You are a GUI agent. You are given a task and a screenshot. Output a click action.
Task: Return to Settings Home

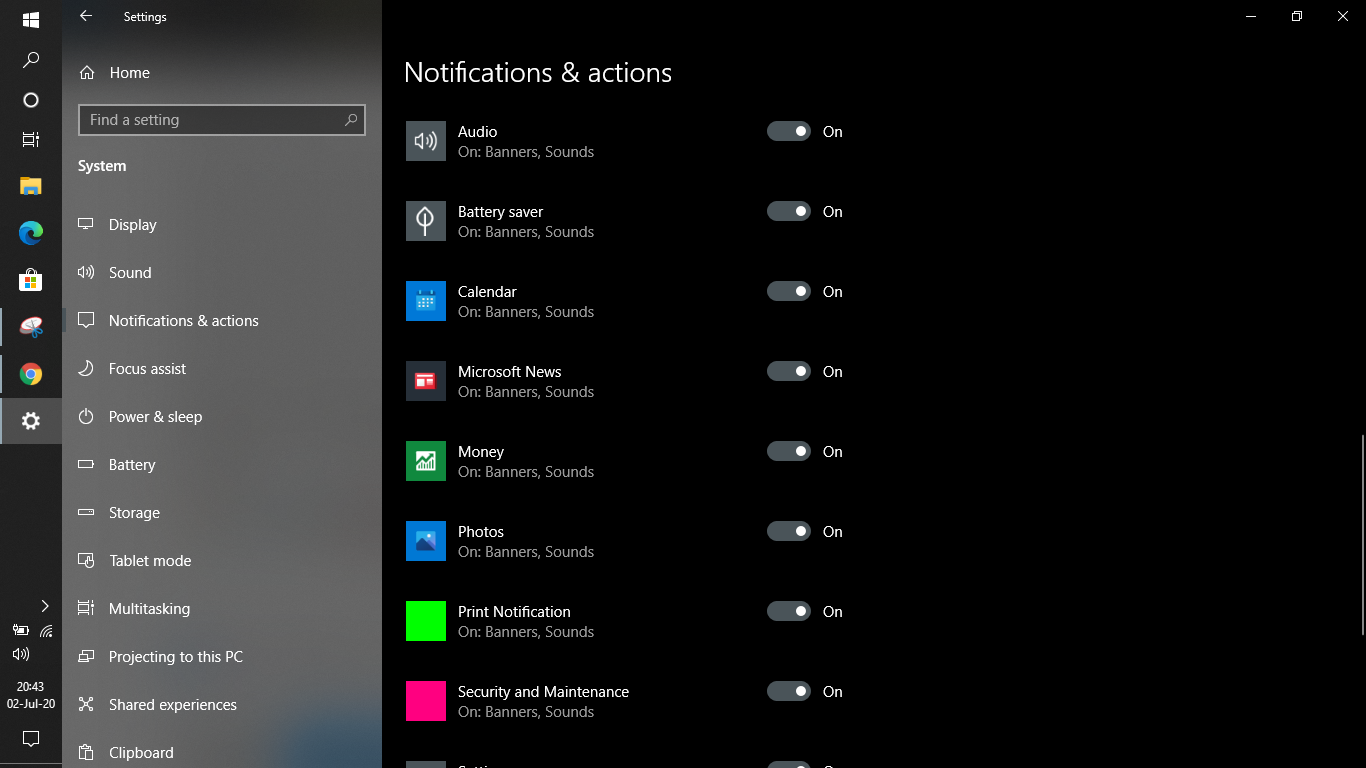[222, 73]
